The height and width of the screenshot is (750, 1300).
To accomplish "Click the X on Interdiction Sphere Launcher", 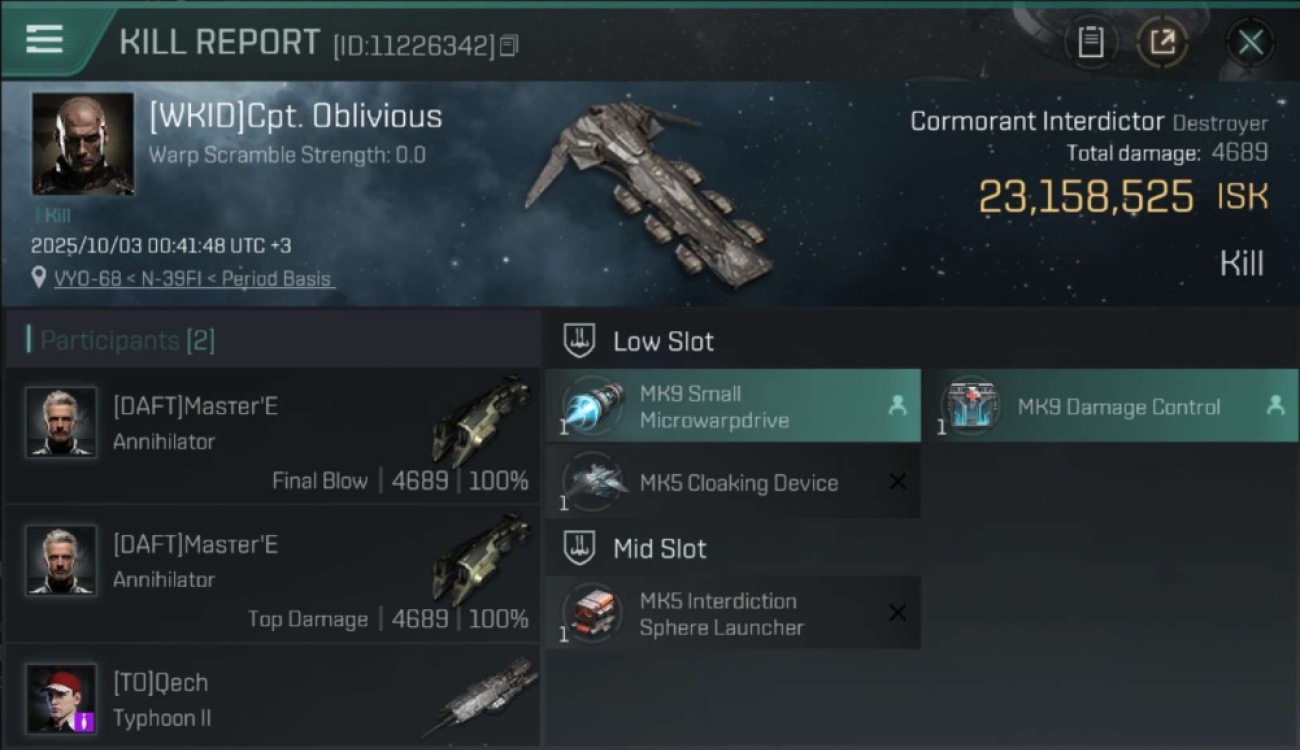I will [x=898, y=613].
